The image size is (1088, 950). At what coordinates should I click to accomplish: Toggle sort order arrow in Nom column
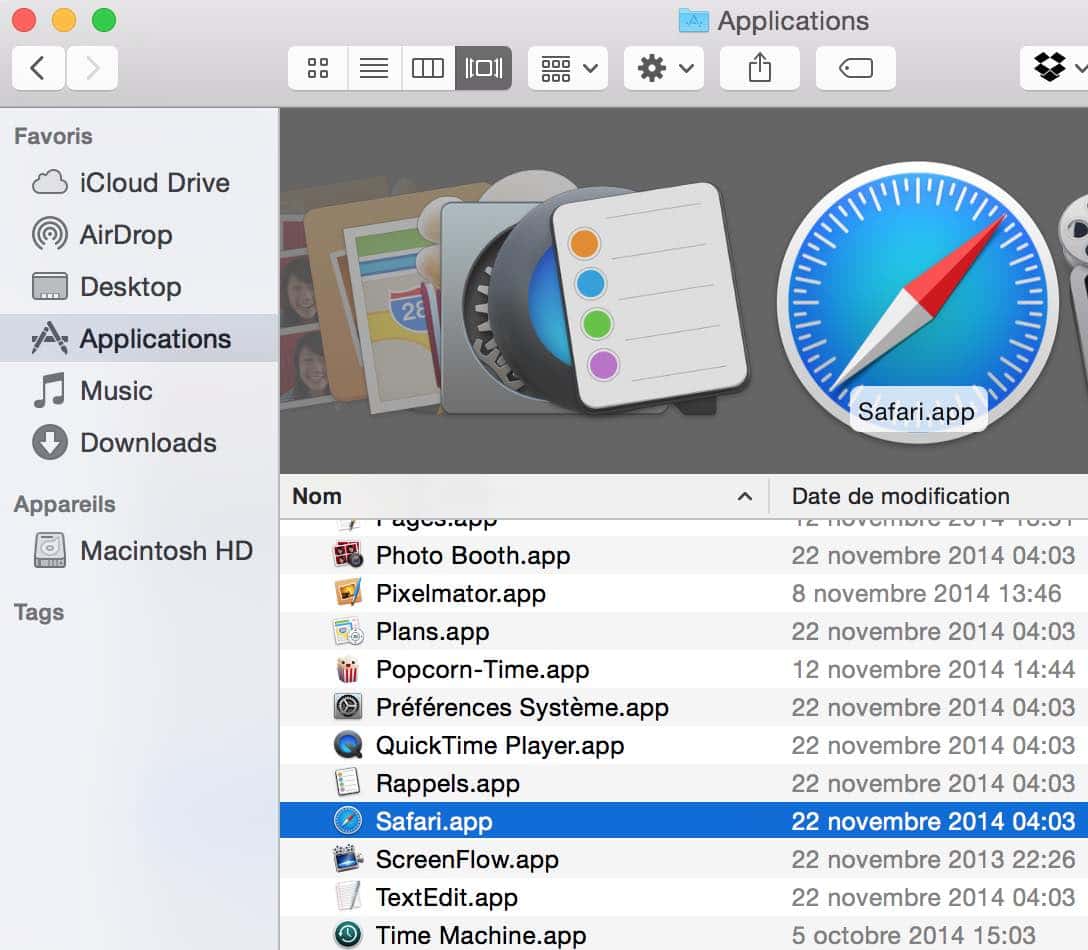point(745,497)
